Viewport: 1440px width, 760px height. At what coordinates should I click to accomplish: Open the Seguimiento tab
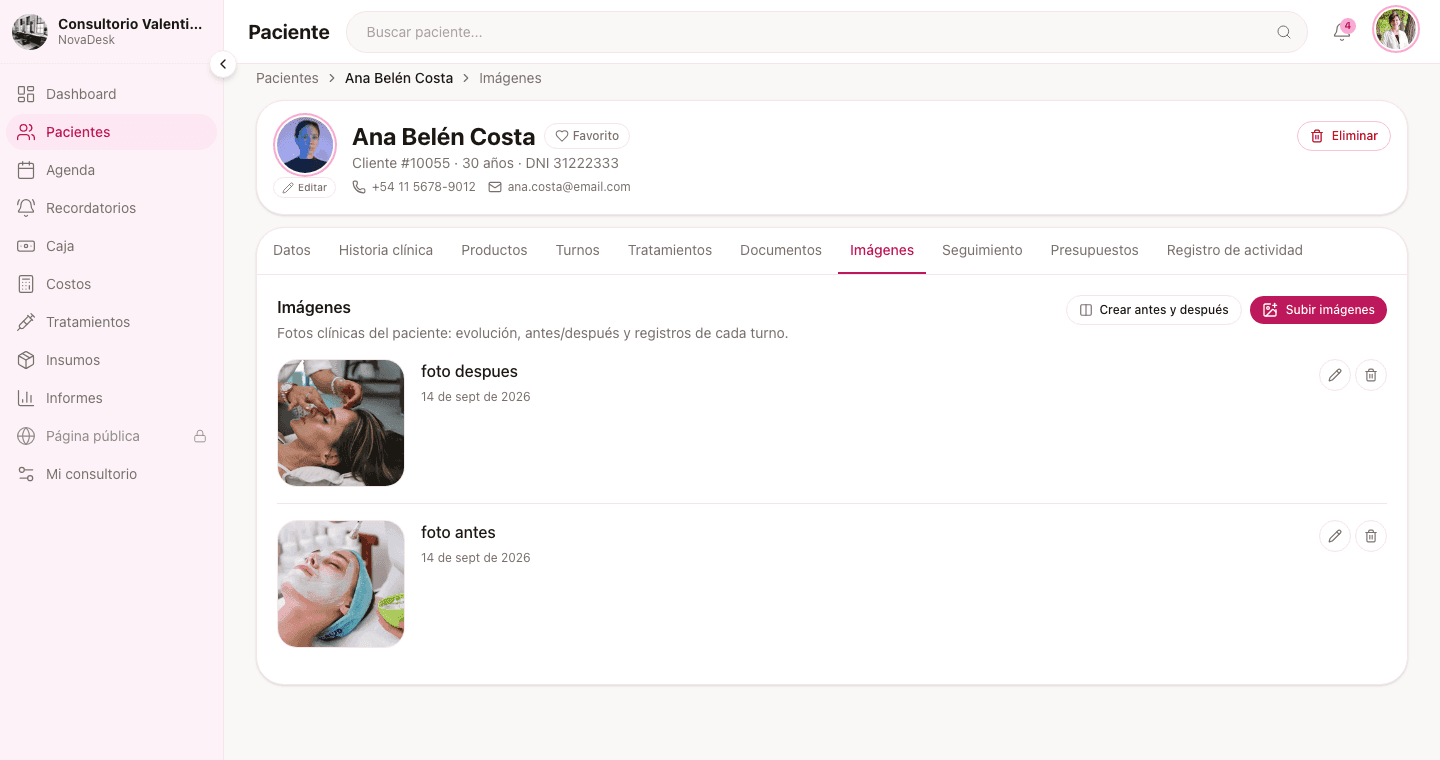982,250
